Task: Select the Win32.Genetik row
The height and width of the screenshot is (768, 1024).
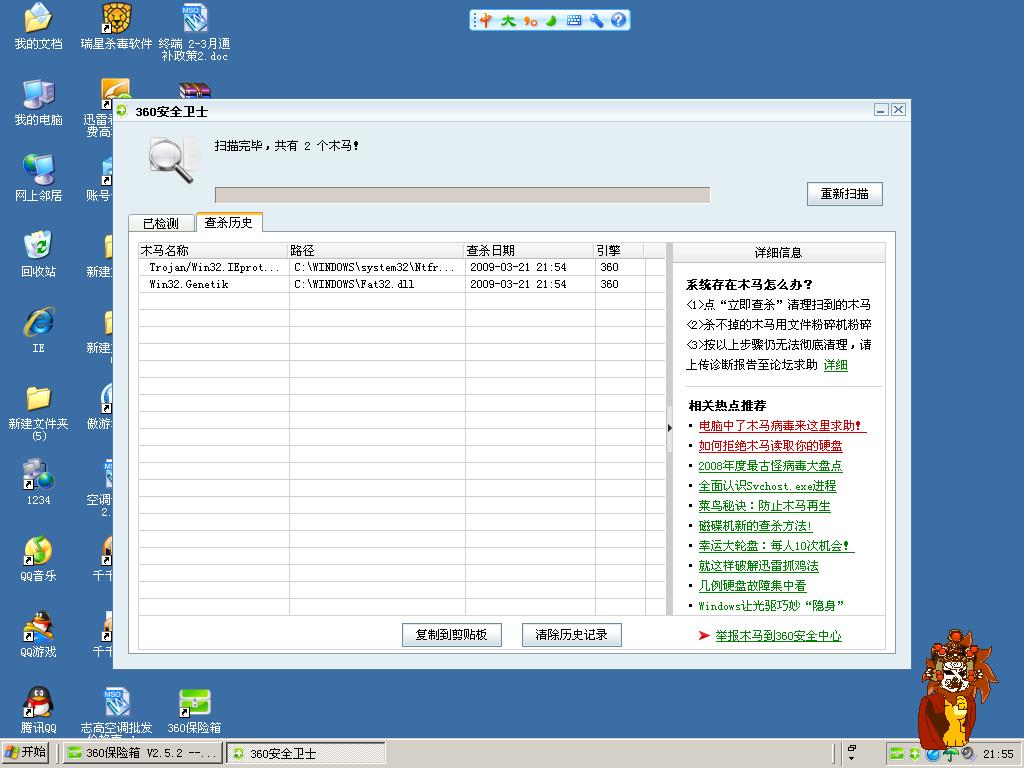Action: [402, 284]
